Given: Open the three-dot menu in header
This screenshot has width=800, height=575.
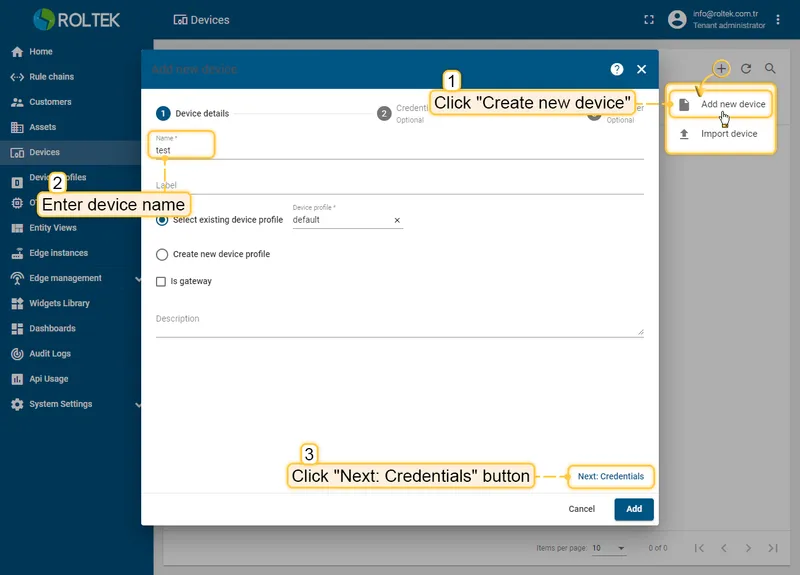Looking at the screenshot, I should pos(778,19).
